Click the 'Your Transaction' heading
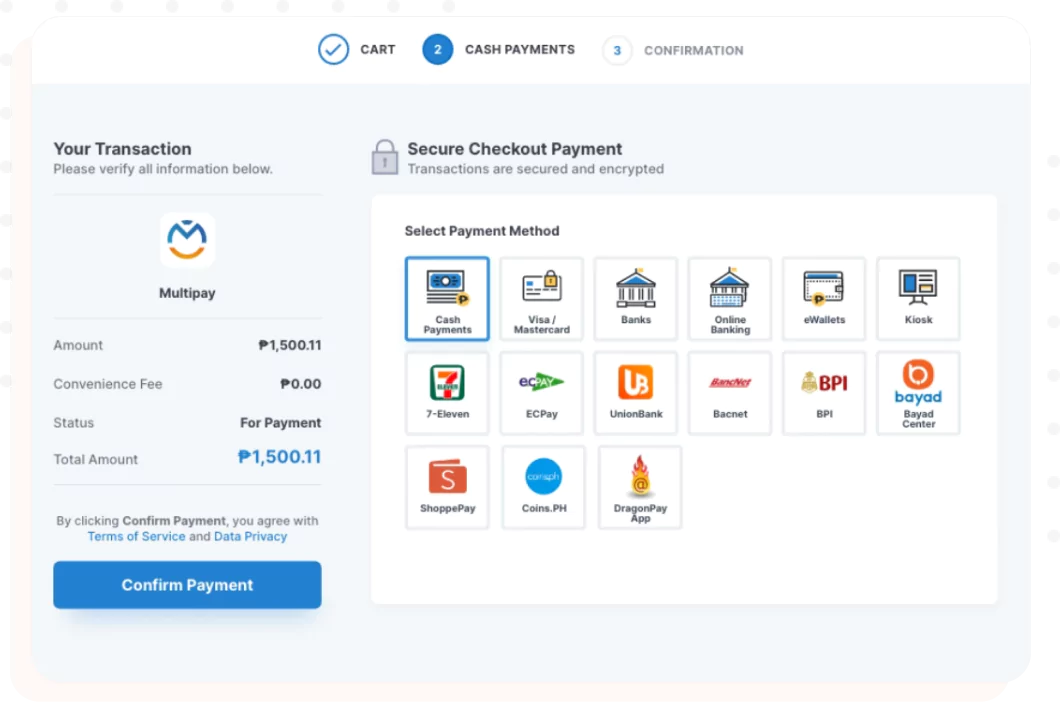Image resolution: width=1060 pixels, height=702 pixels. 122,149
